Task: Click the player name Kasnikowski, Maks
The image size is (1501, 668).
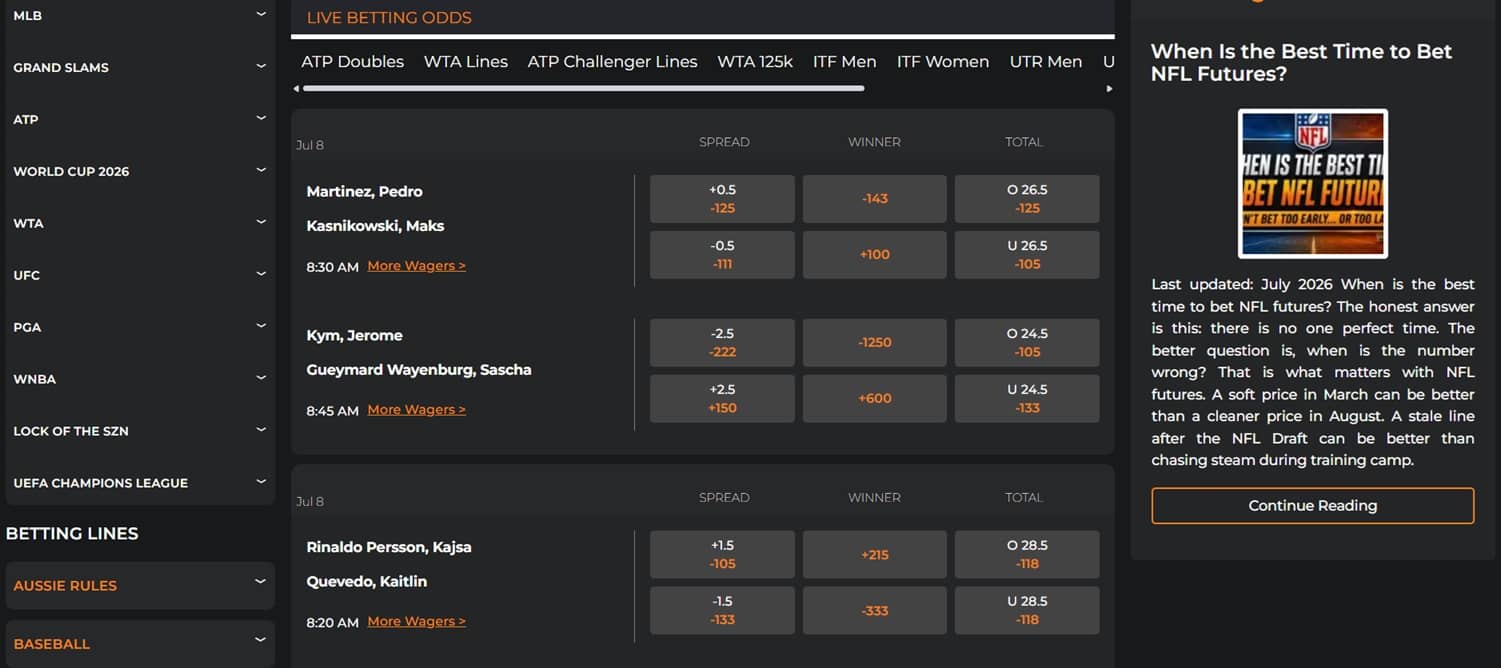Action: (x=375, y=226)
